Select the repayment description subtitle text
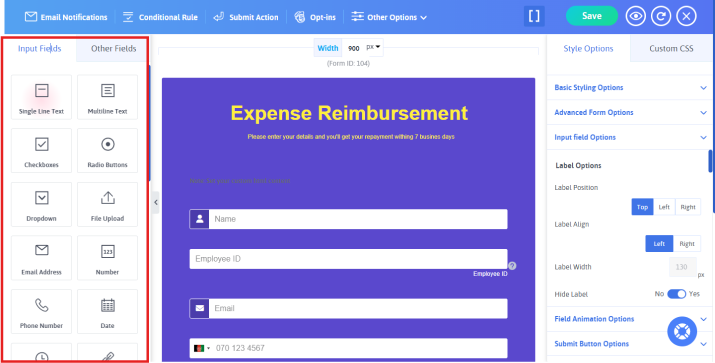Image resolution: width=715 pixels, height=363 pixels. 351,137
